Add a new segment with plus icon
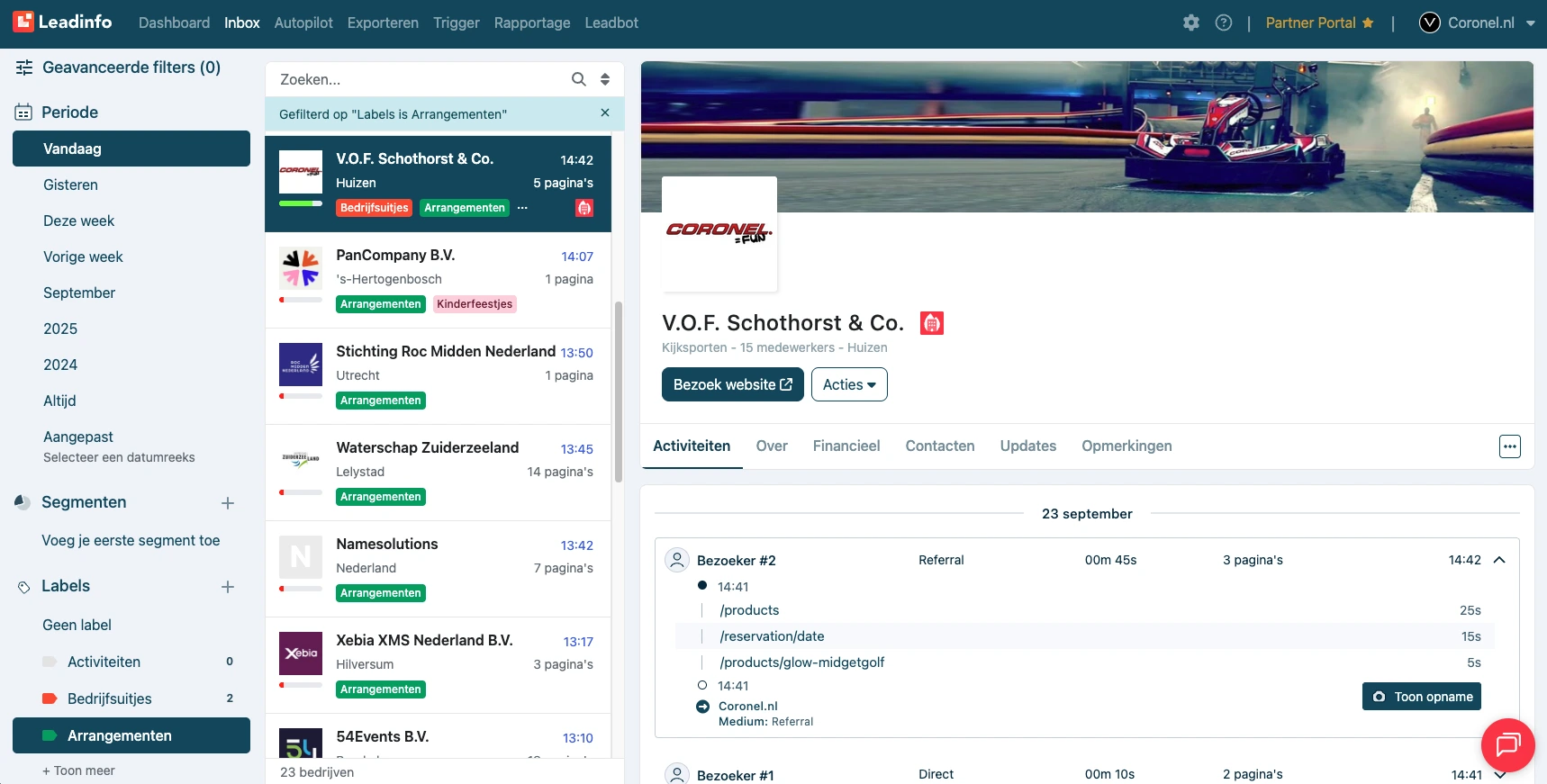The height and width of the screenshot is (784, 1547). click(x=228, y=503)
